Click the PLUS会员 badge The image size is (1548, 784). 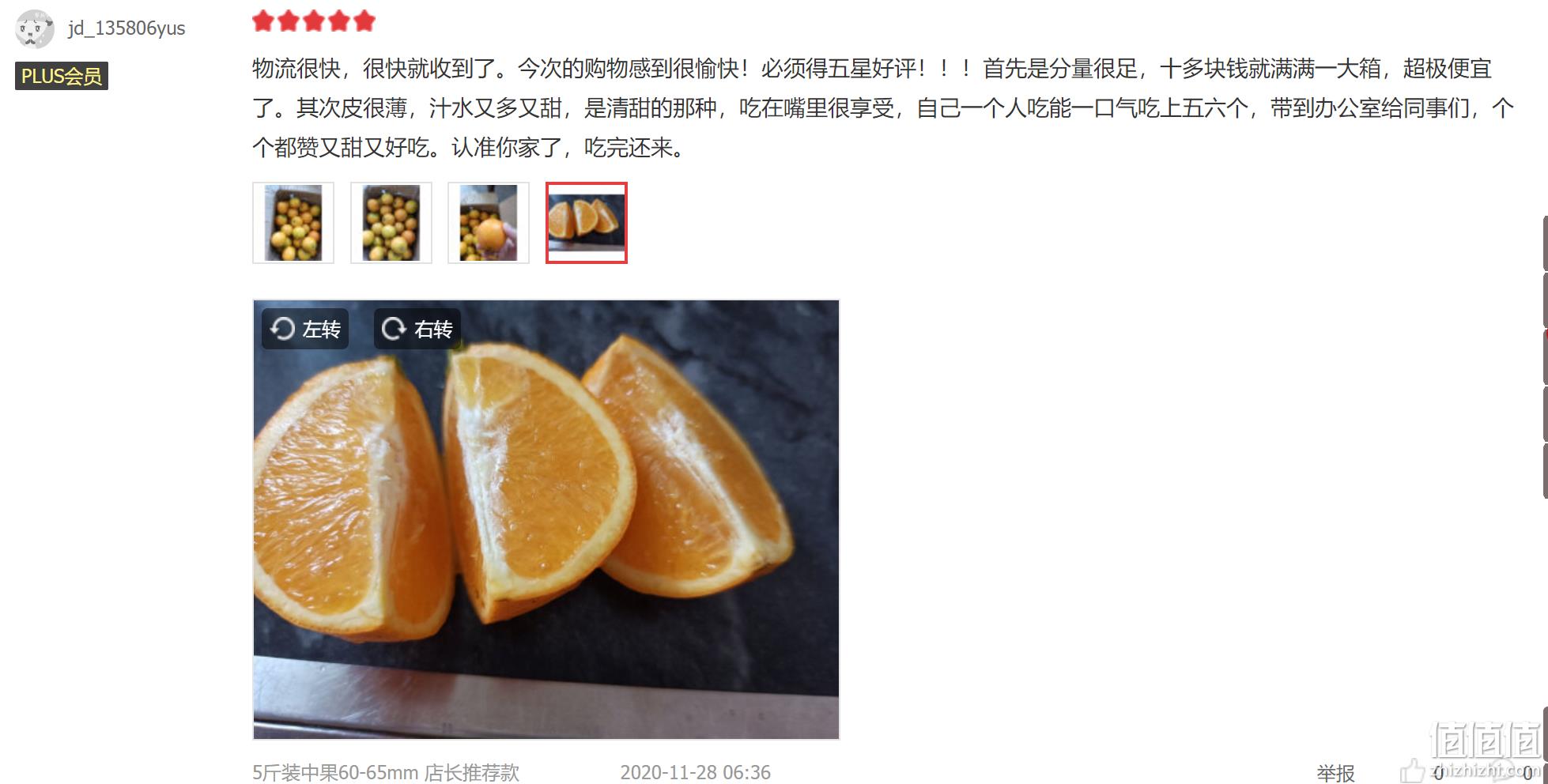coord(62,76)
